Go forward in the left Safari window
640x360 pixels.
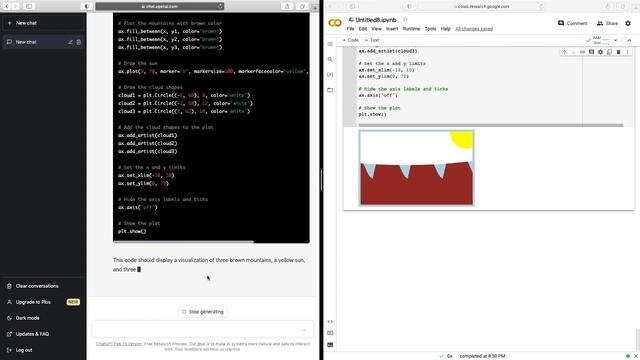[16, 6]
